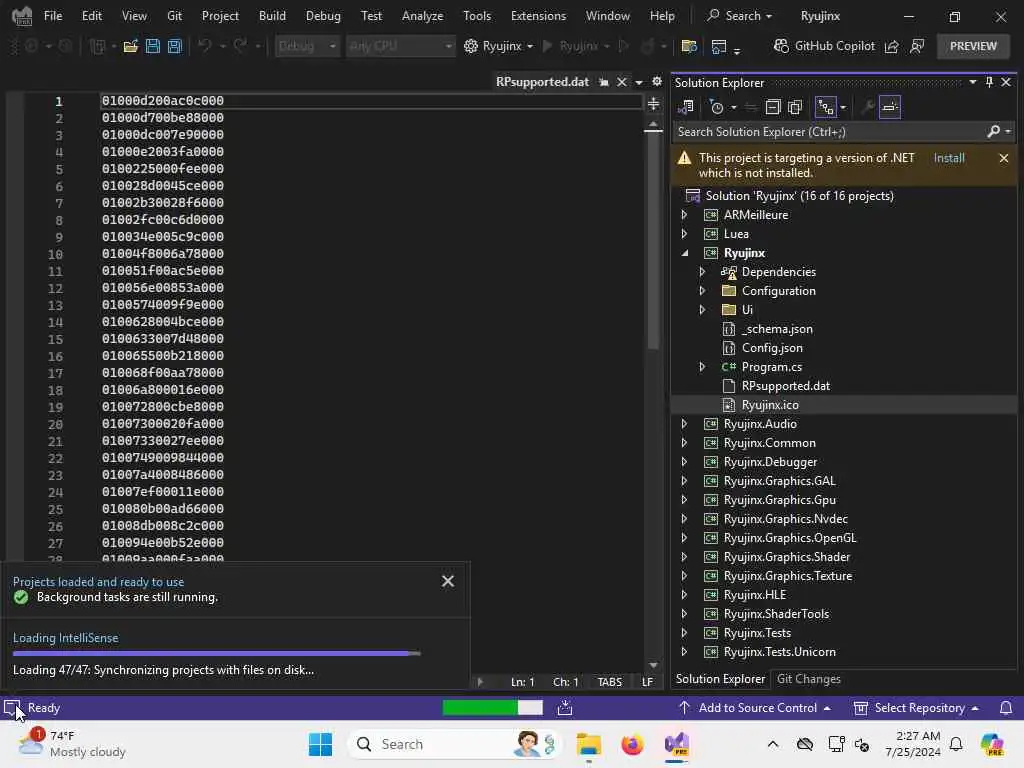Click the Properties wrench icon in Solution Explorer
This screenshot has width=1024, height=768.
click(x=867, y=107)
